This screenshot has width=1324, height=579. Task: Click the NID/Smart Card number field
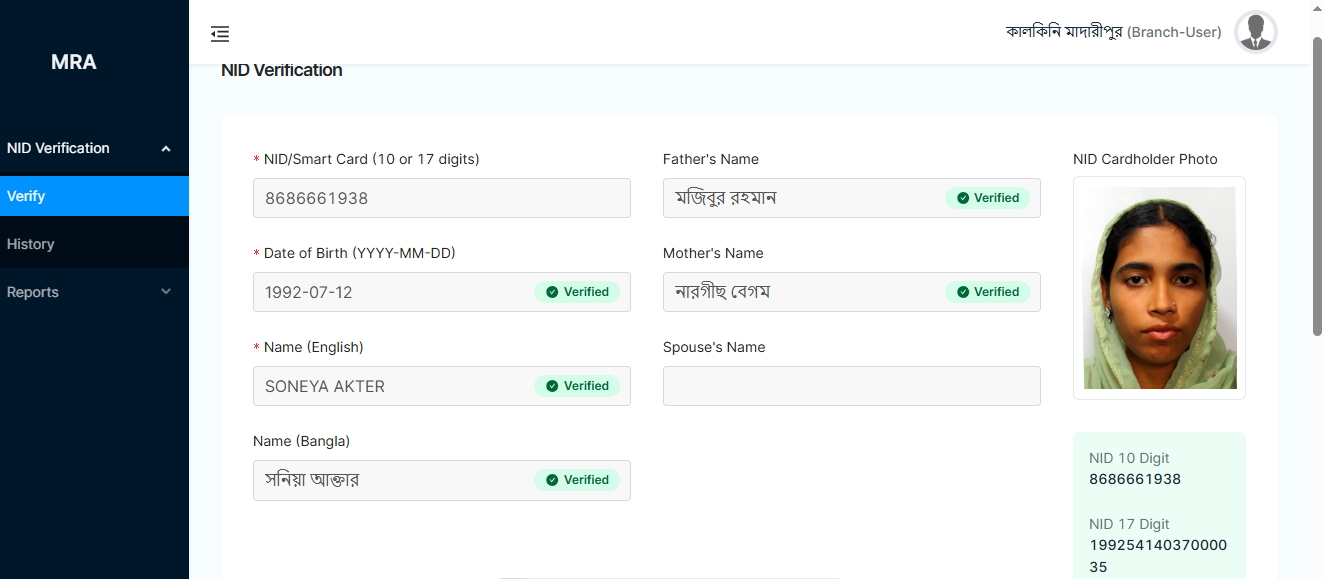click(441, 198)
